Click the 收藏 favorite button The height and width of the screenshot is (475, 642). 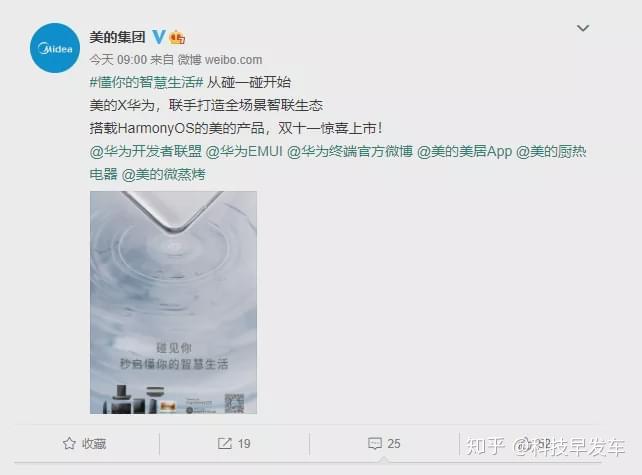coord(85,443)
